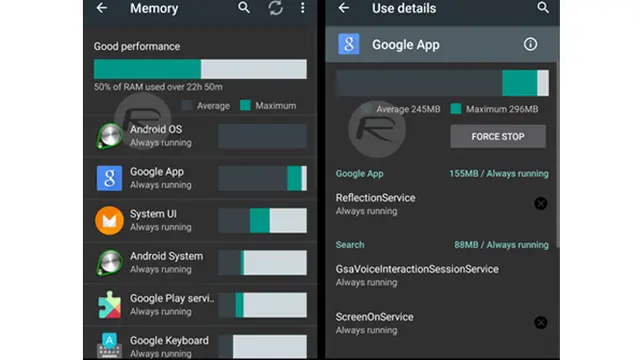Viewport: 640px width, 360px height.
Task: Tap '50% of RAM used over 22h 50m'
Action: pyautogui.click(x=158, y=87)
